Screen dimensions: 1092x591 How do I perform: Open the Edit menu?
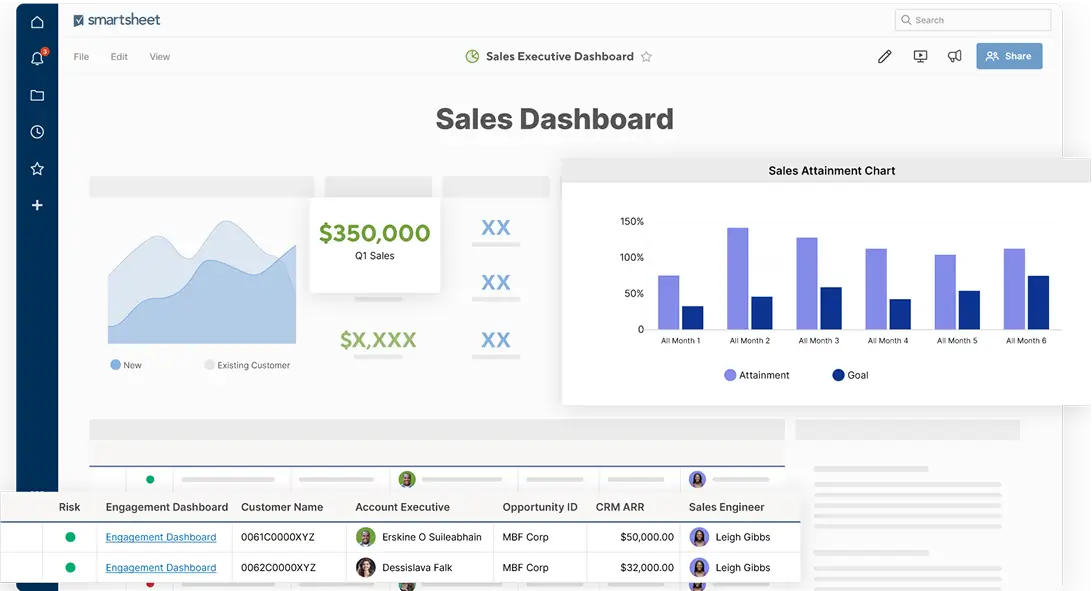tap(119, 57)
